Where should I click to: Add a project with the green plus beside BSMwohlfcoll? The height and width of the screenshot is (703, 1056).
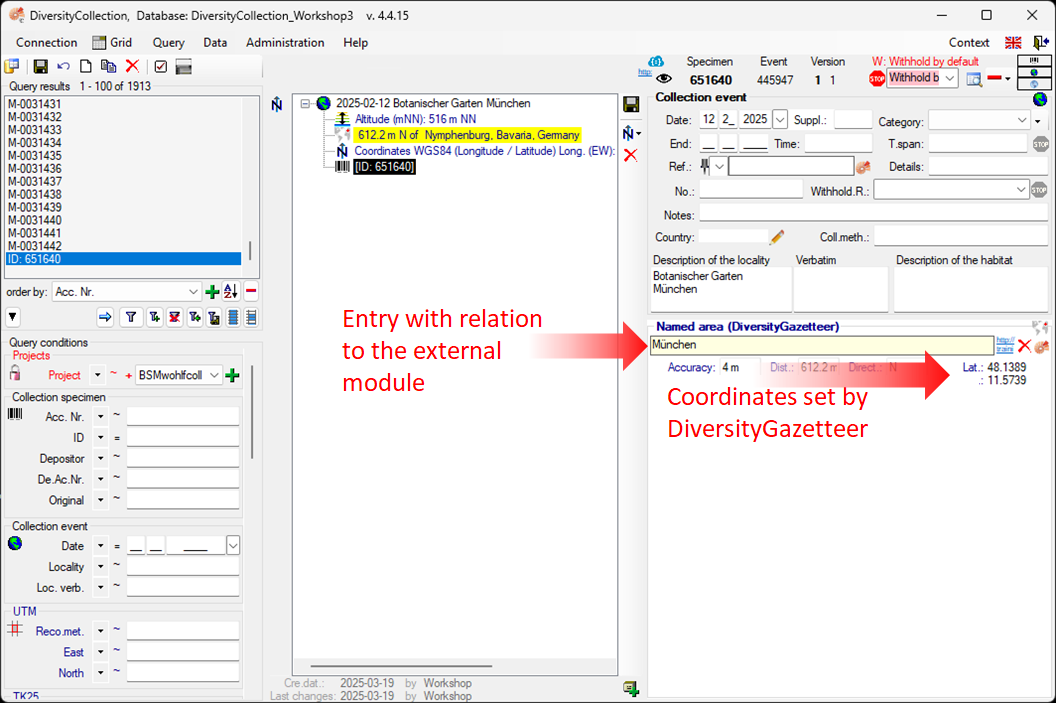(232, 375)
